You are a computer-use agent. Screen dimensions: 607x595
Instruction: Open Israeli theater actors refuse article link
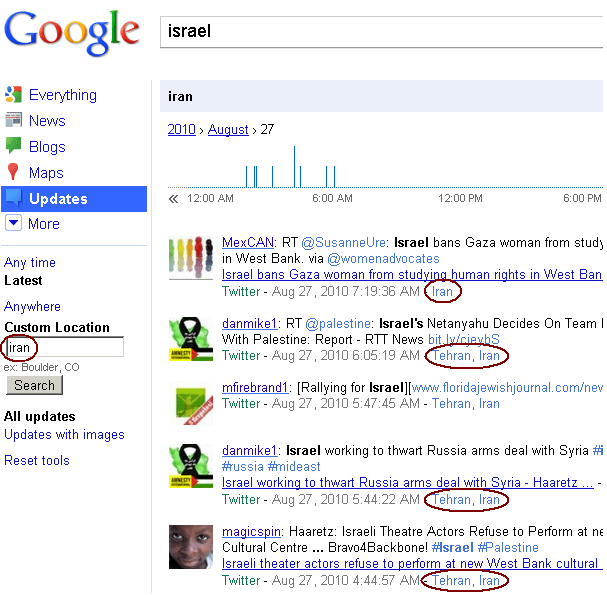412,563
